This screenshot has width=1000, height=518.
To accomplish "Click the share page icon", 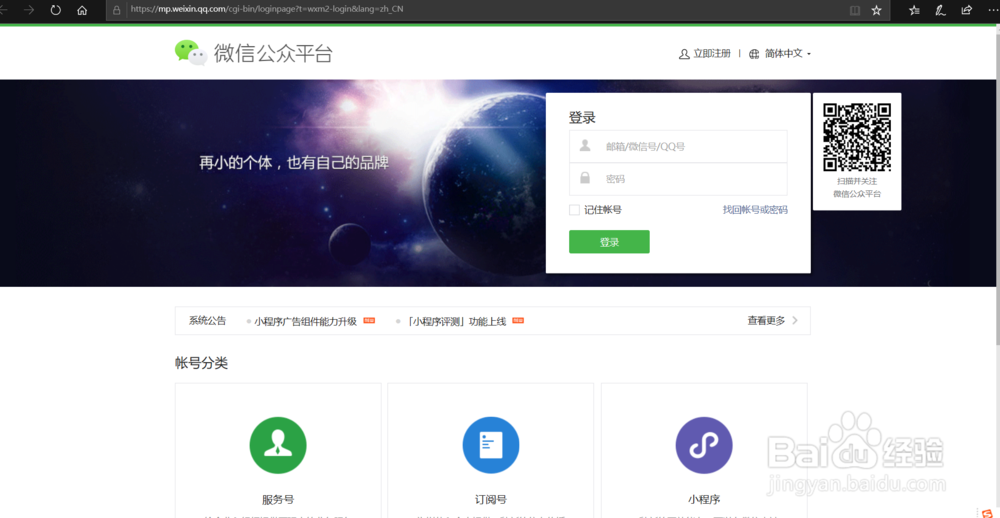I will 966,10.
